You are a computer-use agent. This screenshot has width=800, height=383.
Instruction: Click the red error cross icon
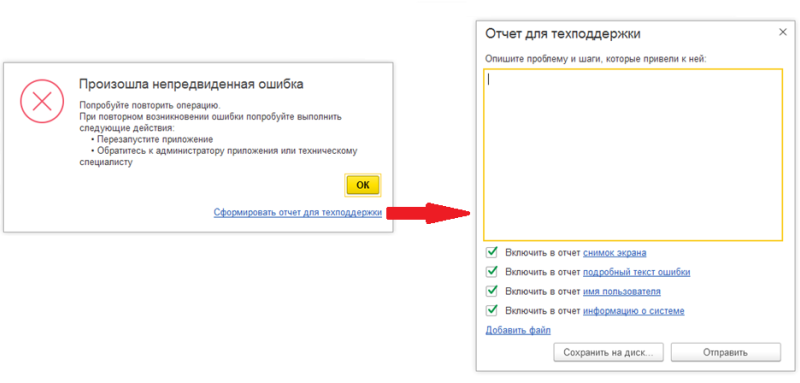(x=42, y=100)
